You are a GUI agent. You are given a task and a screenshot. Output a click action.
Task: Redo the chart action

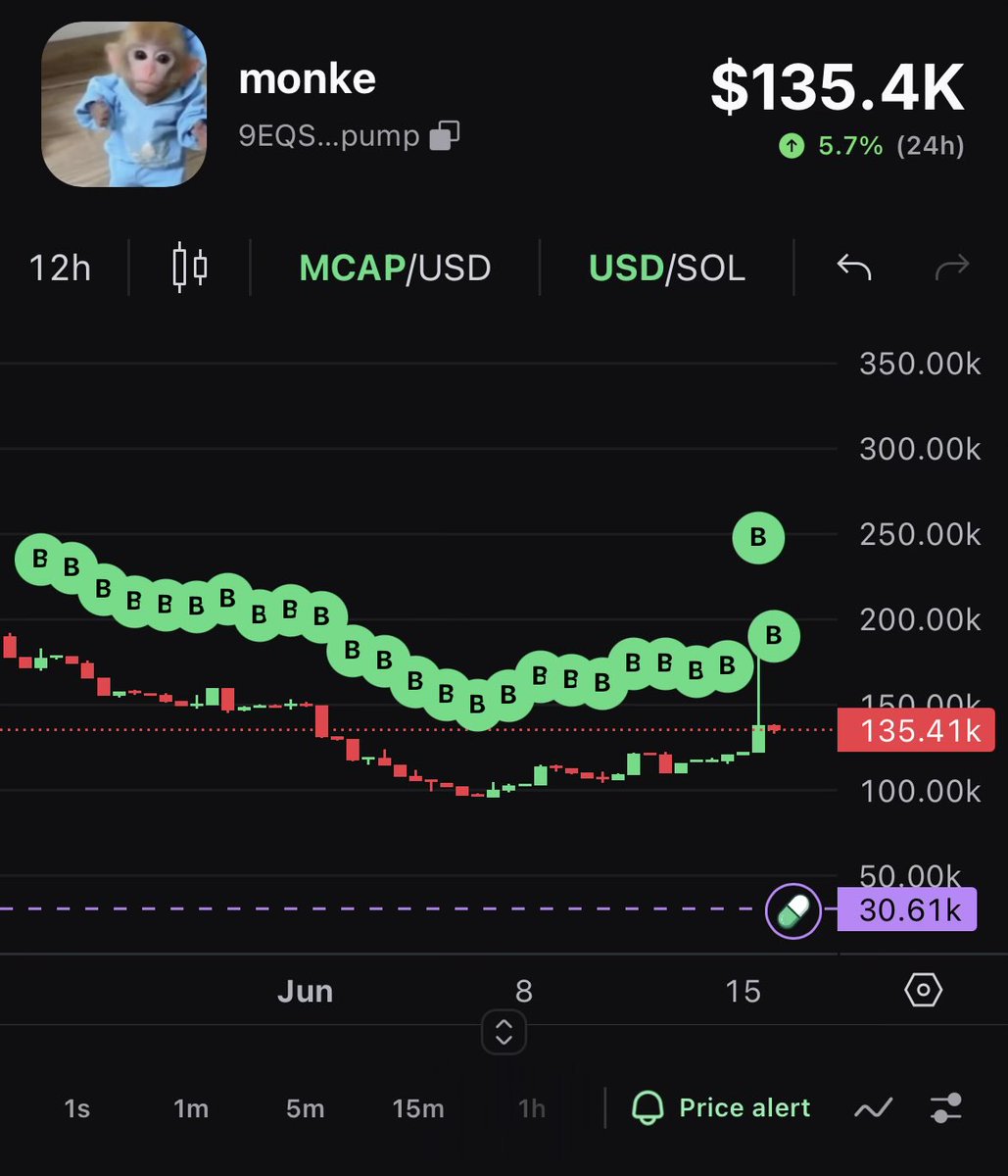coord(951,267)
